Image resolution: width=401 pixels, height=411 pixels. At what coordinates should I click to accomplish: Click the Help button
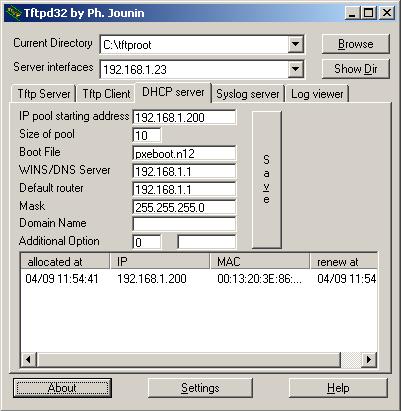point(338,388)
